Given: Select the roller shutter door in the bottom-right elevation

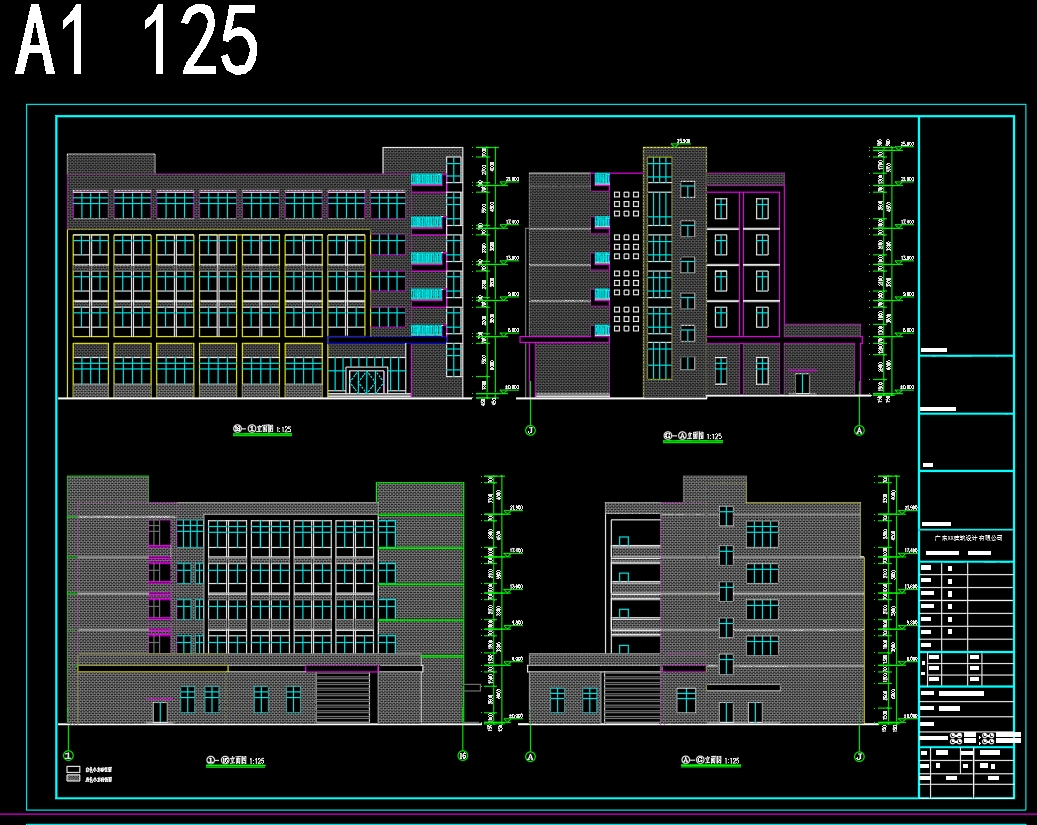Looking at the screenshot, I should (x=631, y=697).
